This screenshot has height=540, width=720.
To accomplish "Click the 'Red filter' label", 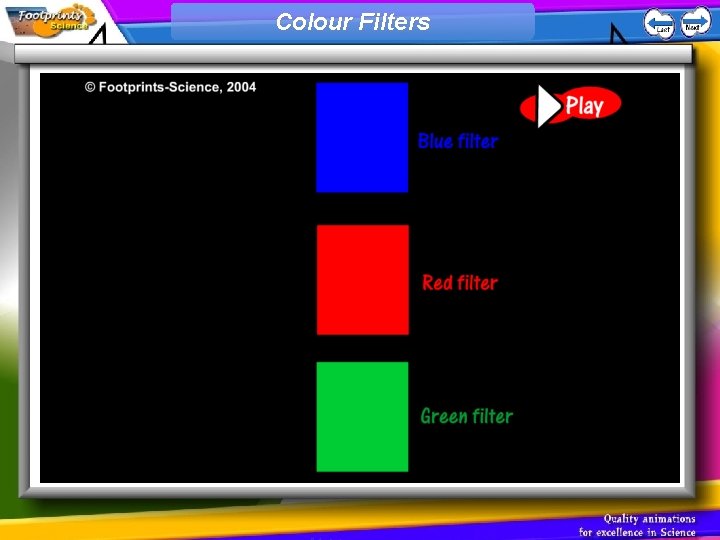I will pos(460,282).
